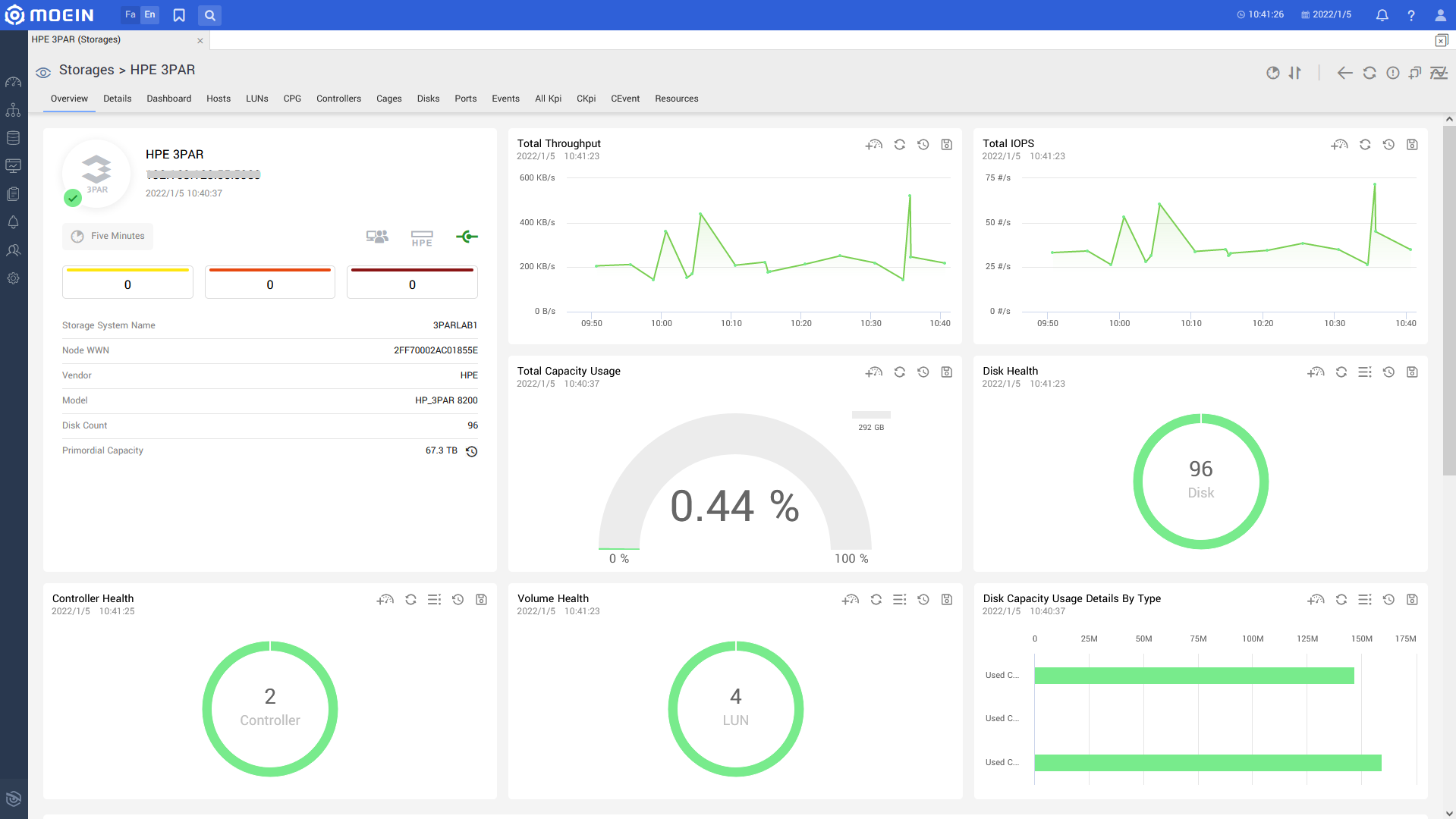The width and height of the screenshot is (1456, 819).
Task: Click the orange alert counter box
Action: pos(270,282)
